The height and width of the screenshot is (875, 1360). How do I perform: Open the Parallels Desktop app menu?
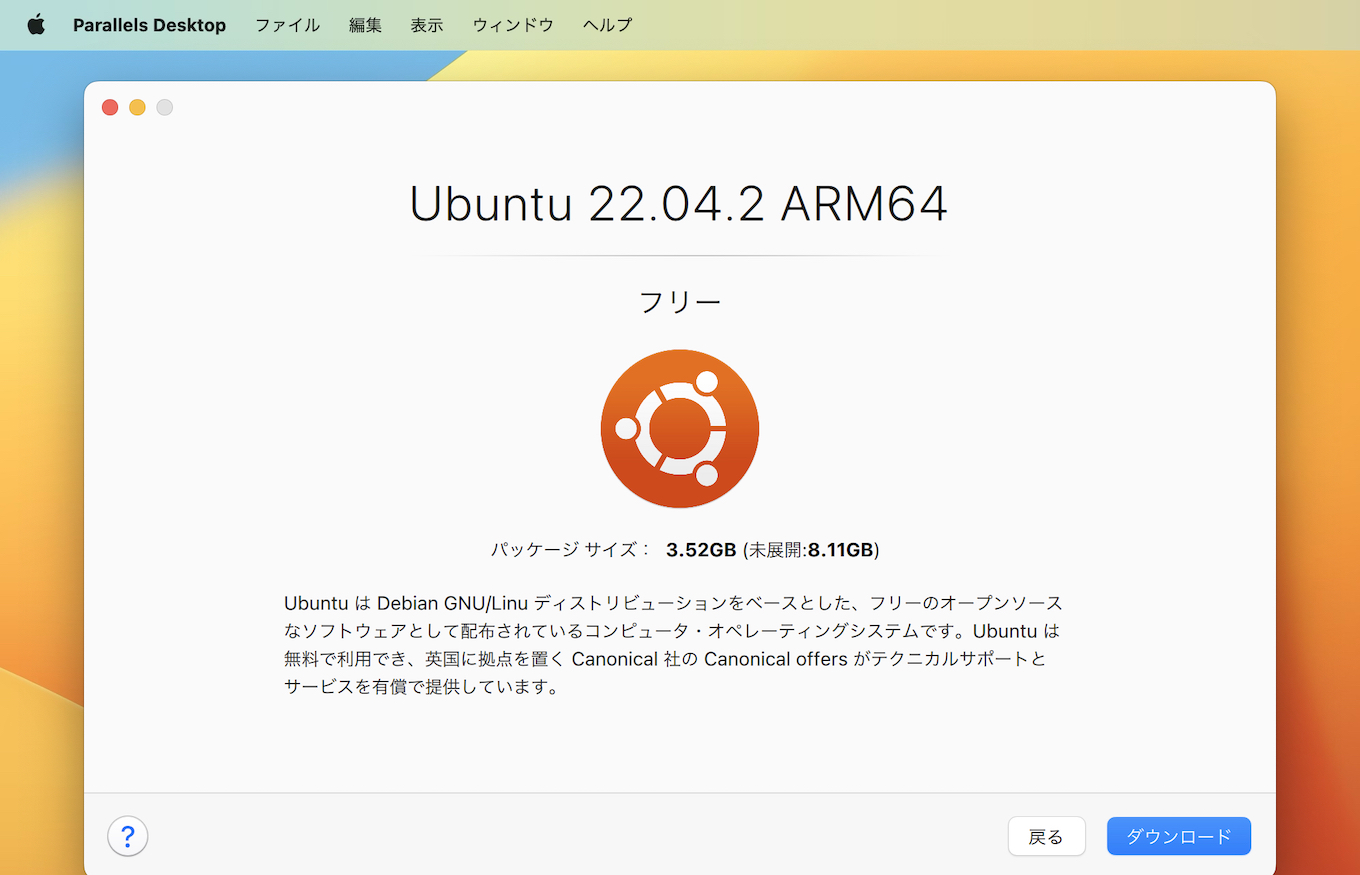click(149, 25)
